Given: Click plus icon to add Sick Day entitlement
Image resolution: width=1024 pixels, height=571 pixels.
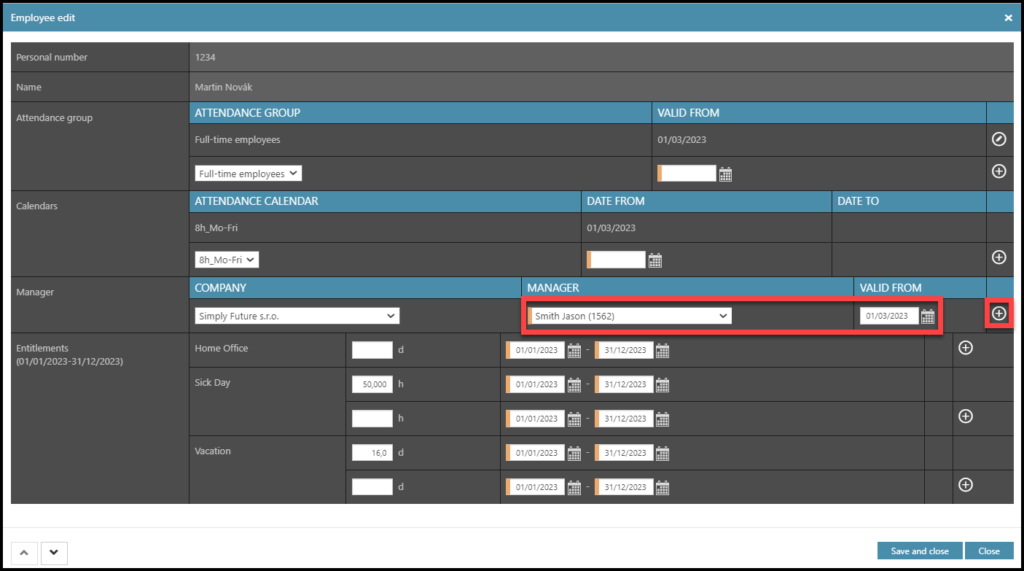Looking at the screenshot, I should 965,416.
